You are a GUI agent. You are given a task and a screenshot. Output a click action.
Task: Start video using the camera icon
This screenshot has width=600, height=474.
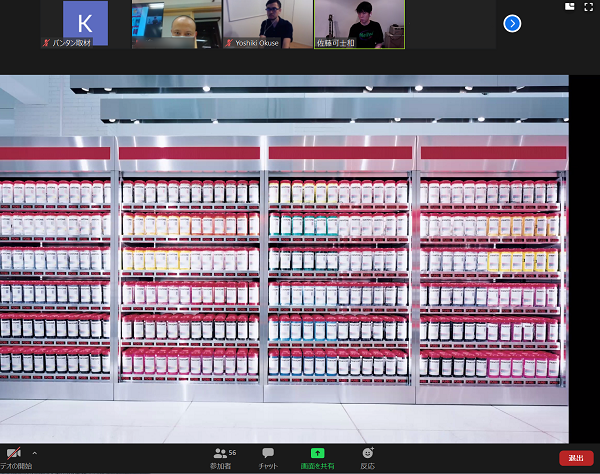click(x=13, y=453)
